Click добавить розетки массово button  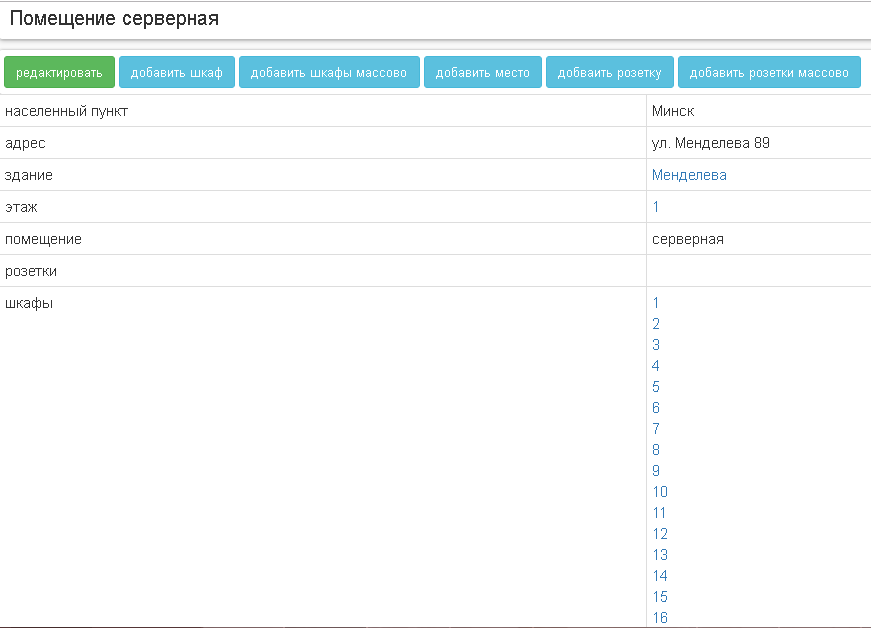point(769,72)
